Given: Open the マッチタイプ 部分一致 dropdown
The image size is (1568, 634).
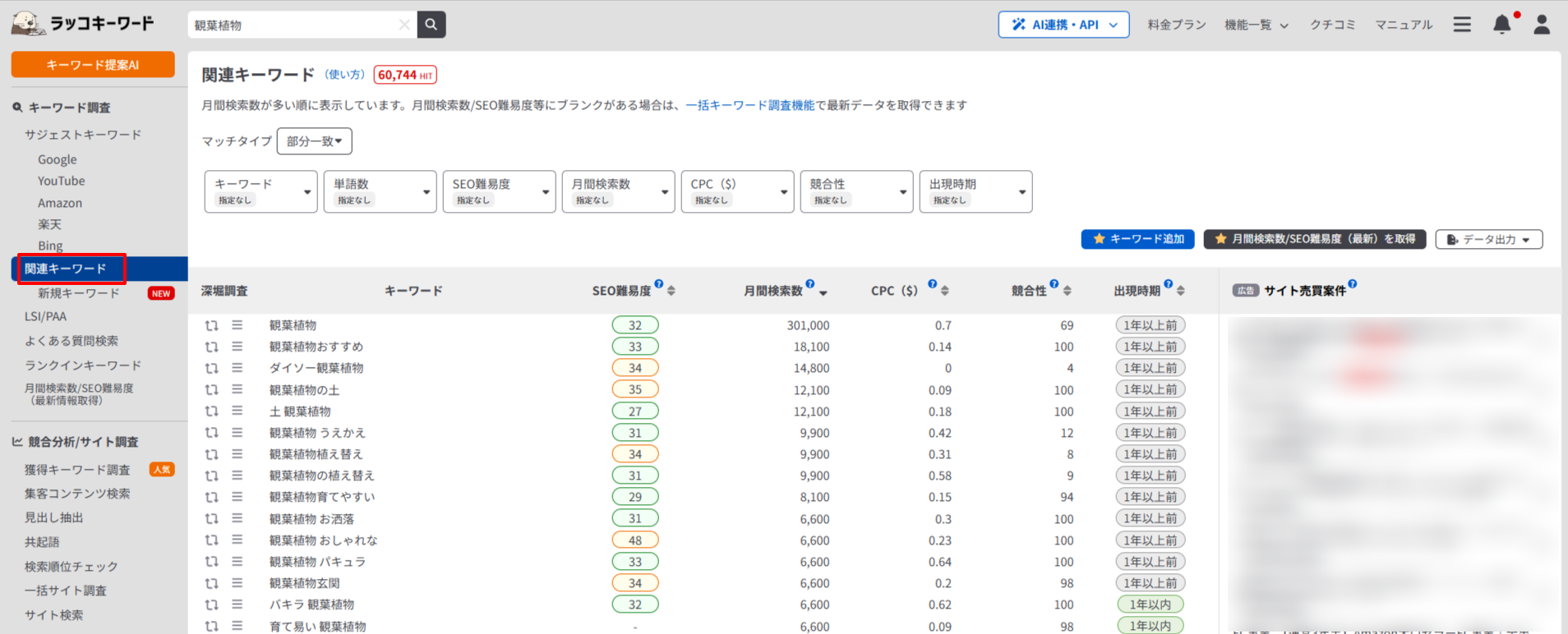Looking at the screenshot, I should click(315, 141).
